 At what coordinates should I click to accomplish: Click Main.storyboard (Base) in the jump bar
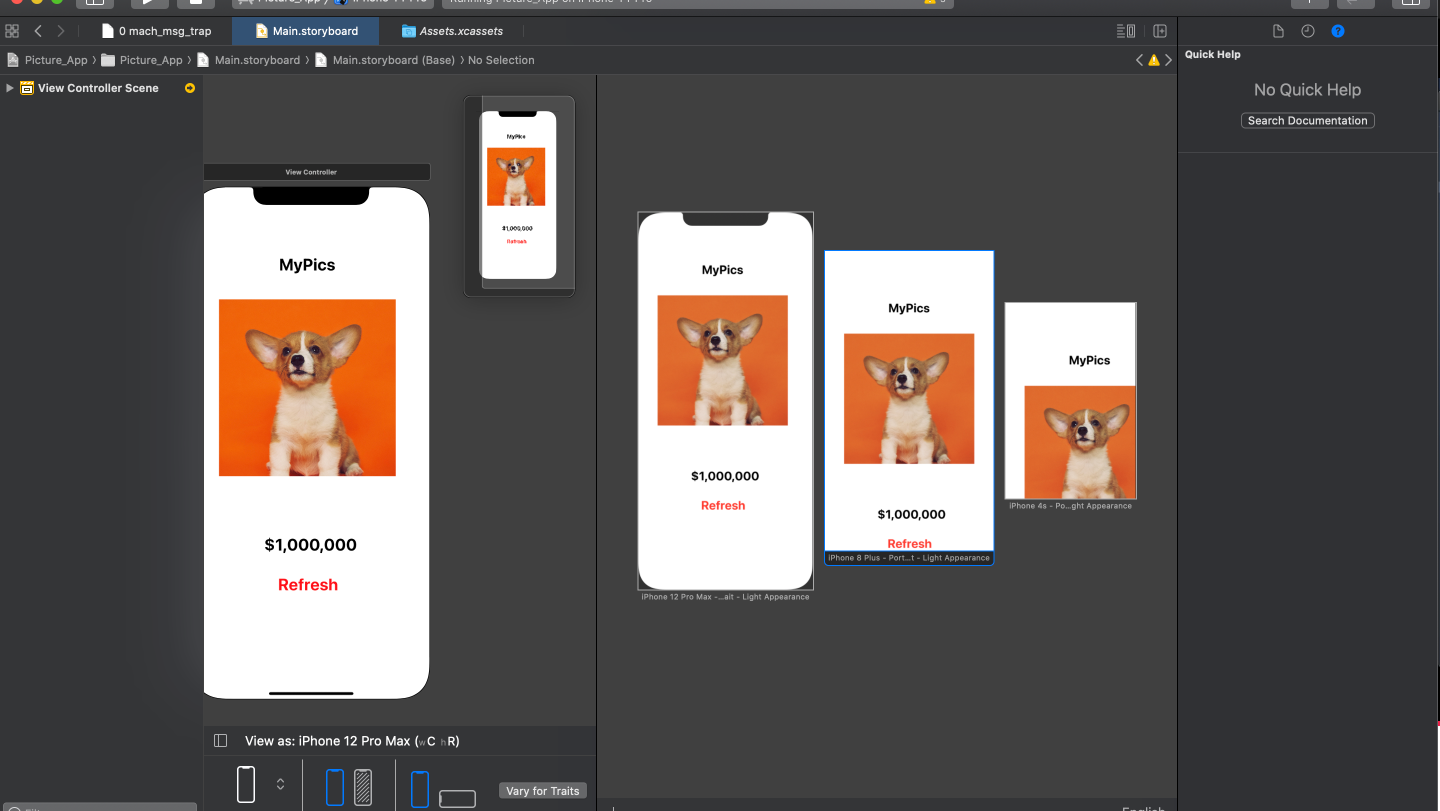tap(385, 60)
